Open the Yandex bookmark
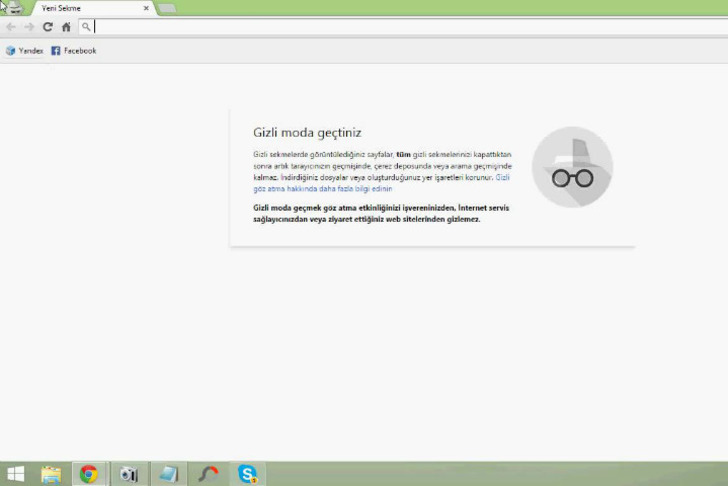728x486 pixels. (24, 51)
